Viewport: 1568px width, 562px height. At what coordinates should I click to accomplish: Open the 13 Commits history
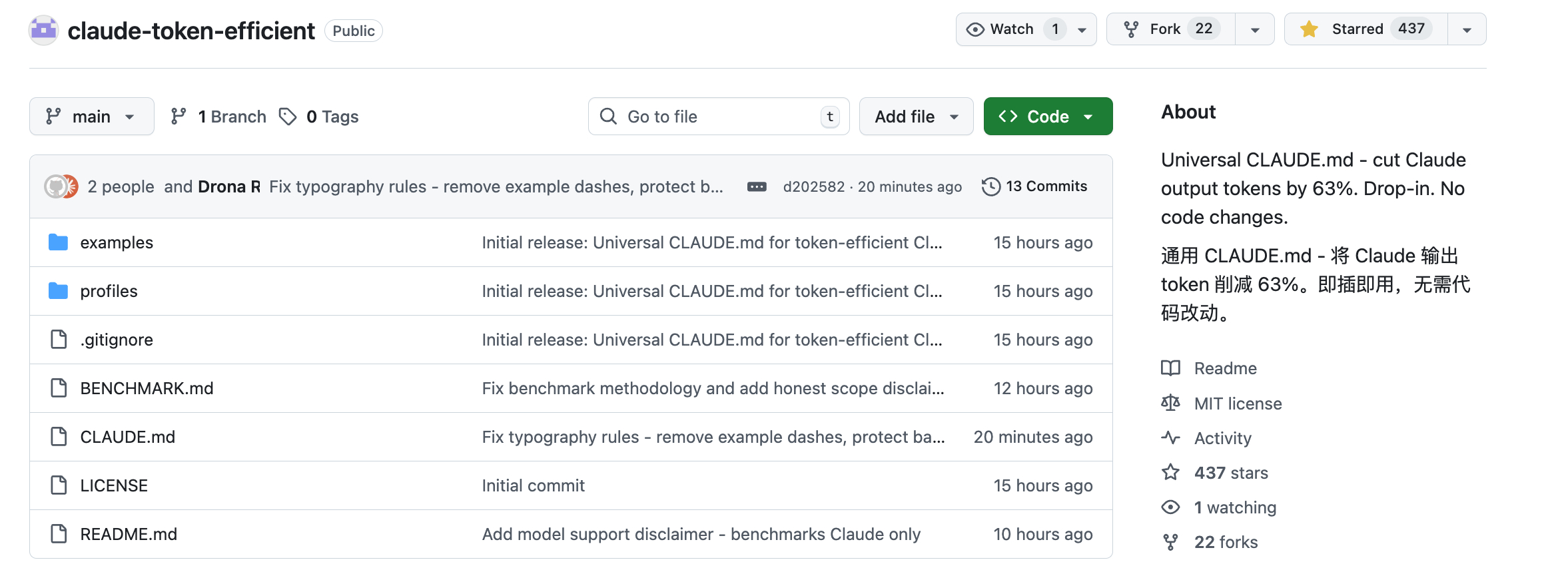(x=1034, y=186)
